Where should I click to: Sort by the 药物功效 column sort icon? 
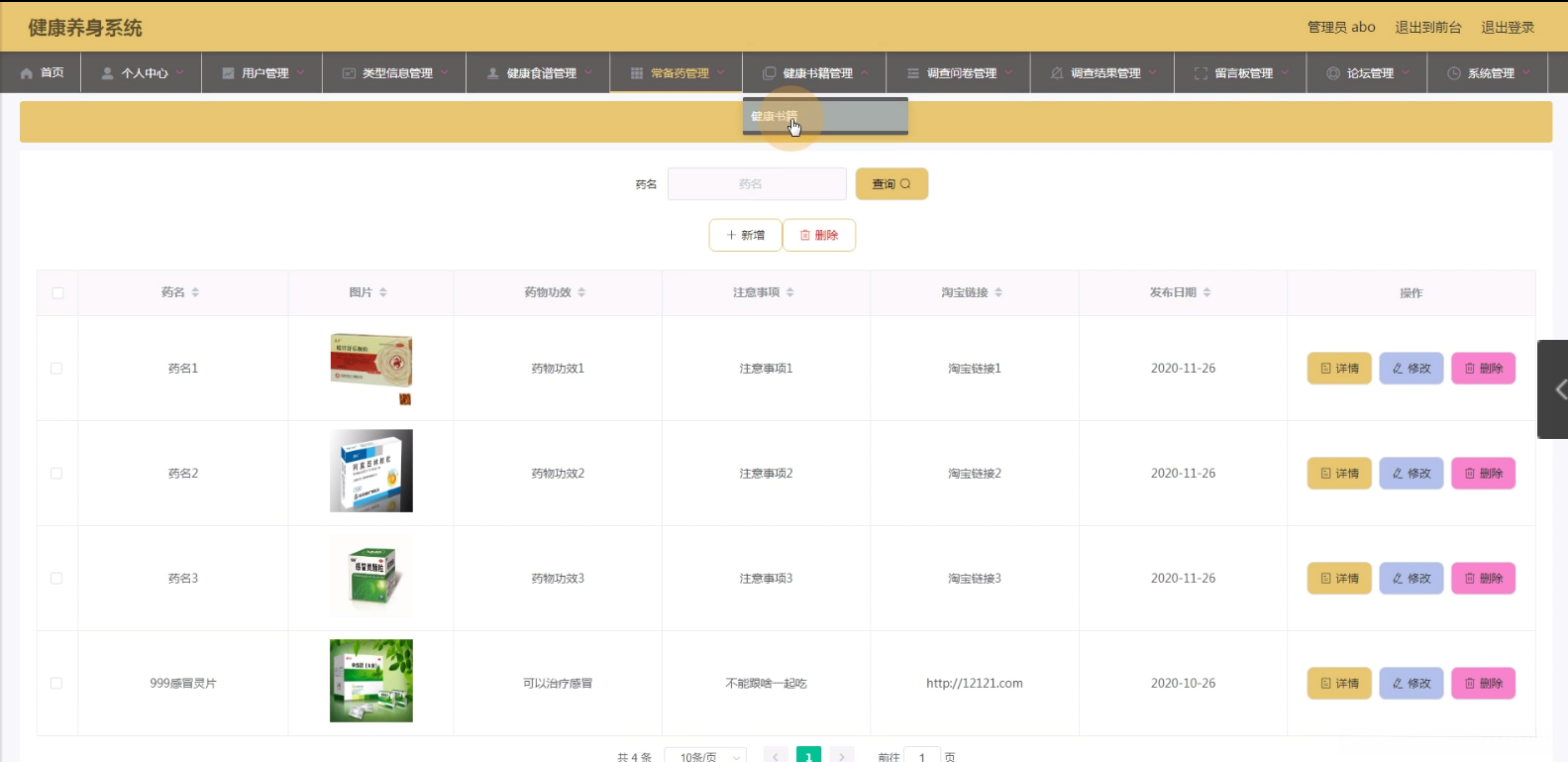pos(581,292)
